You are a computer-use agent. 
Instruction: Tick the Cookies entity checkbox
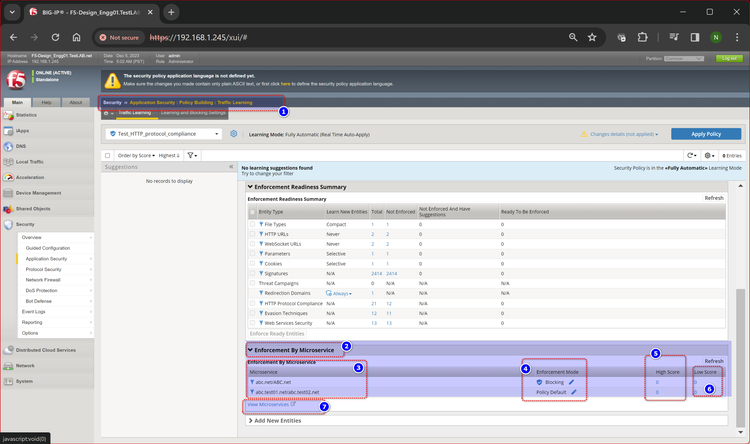251,263
